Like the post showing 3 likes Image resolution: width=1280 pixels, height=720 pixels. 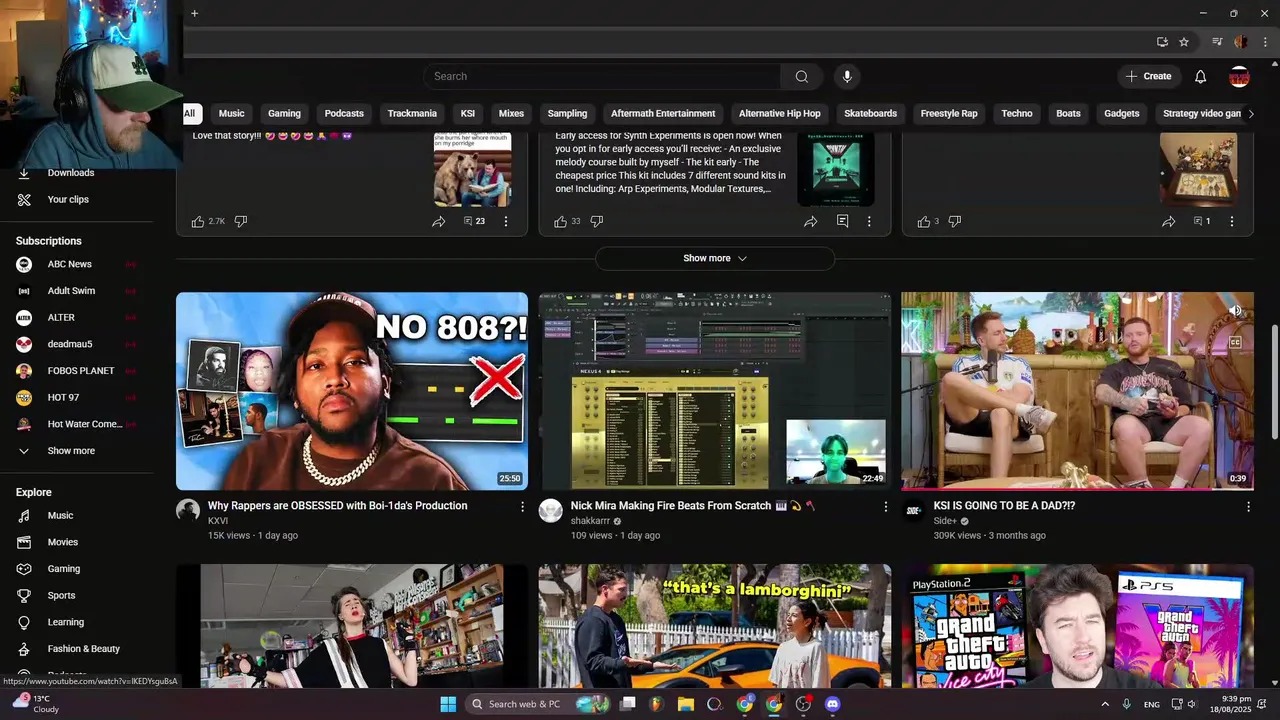point(924,221)
